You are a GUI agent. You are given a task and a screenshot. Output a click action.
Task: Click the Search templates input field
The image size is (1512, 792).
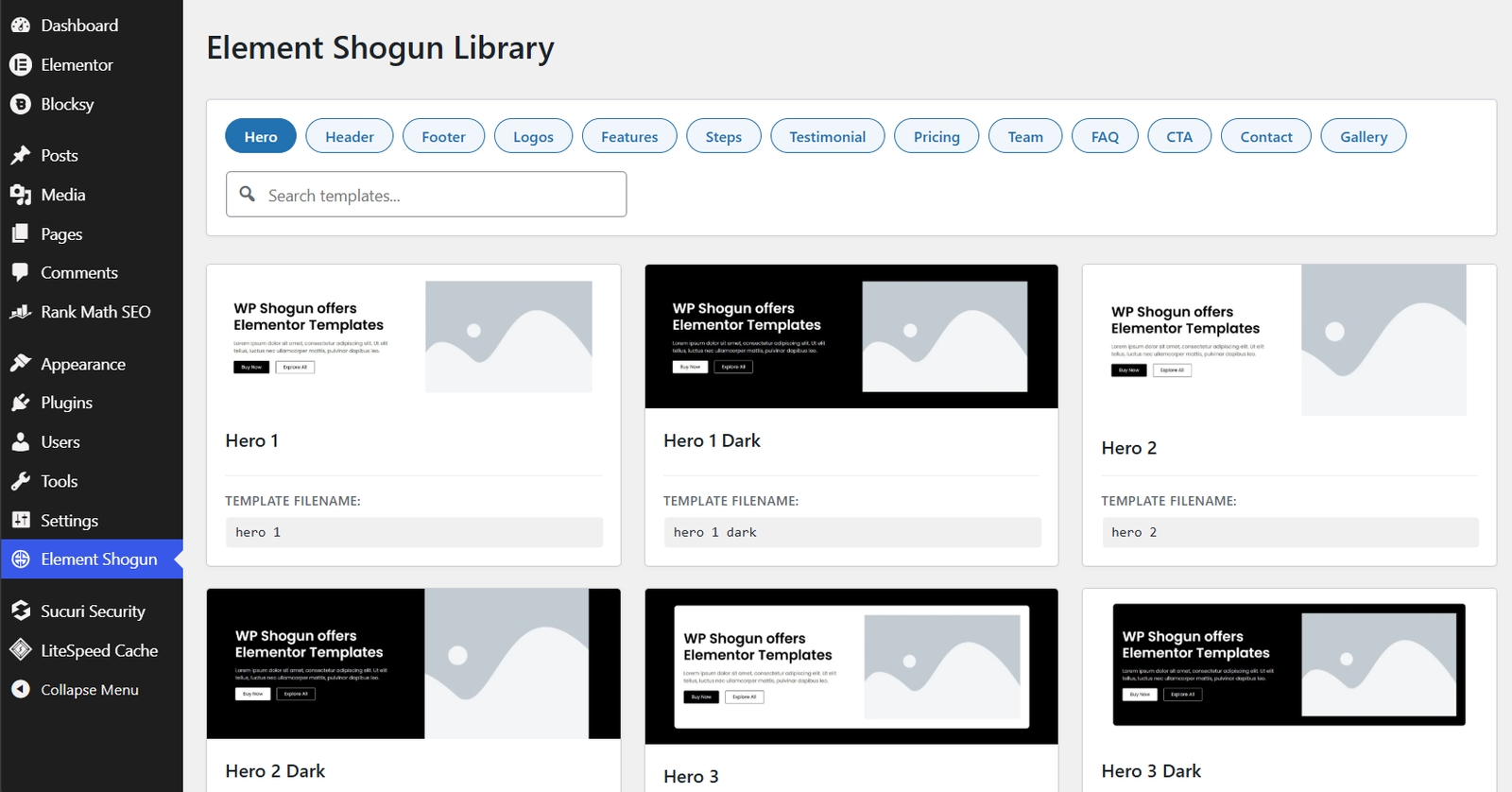(426, 195)
